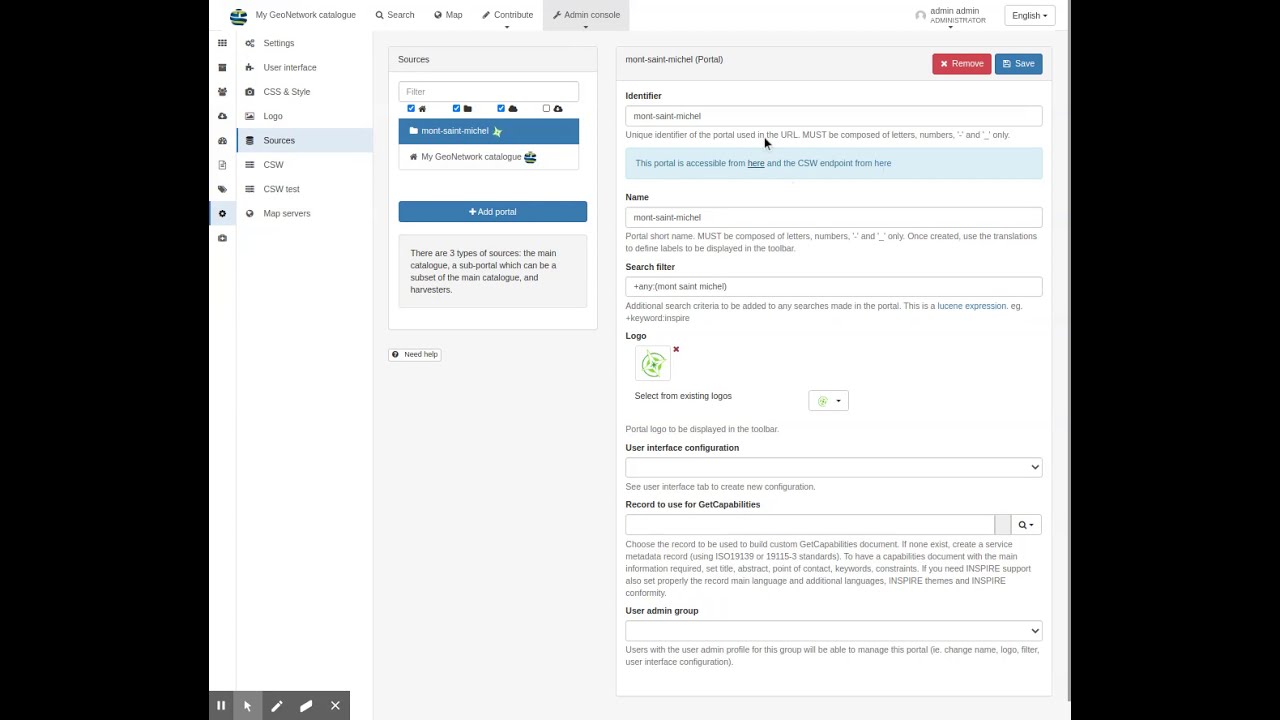The height and width of the screenshot is (720, 1280).
Task: Click the gears icon beside Settings
Action: coord(250,43)
